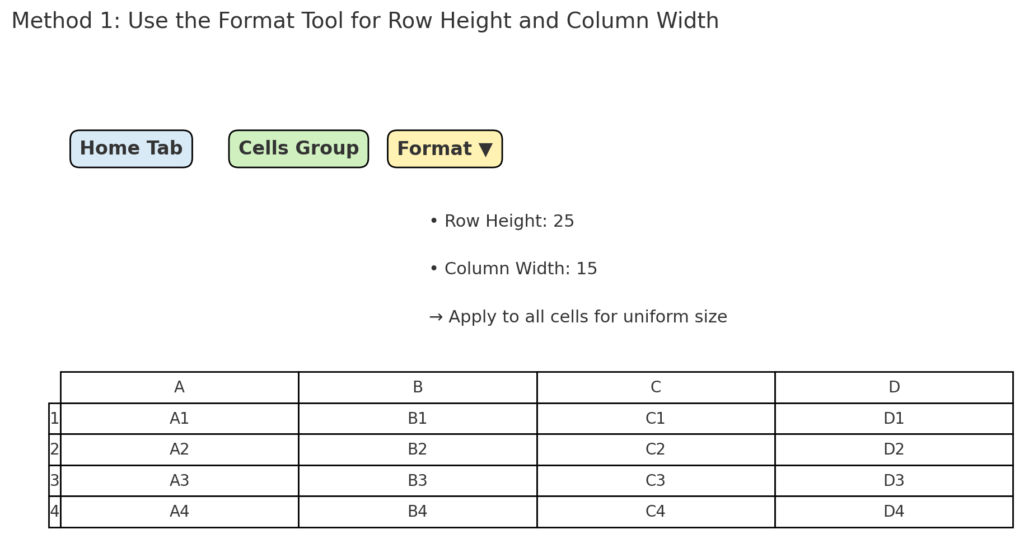Viewport: 1024px width, 548px height.
Task: Select the column B header
Action: tap(418, 387)
